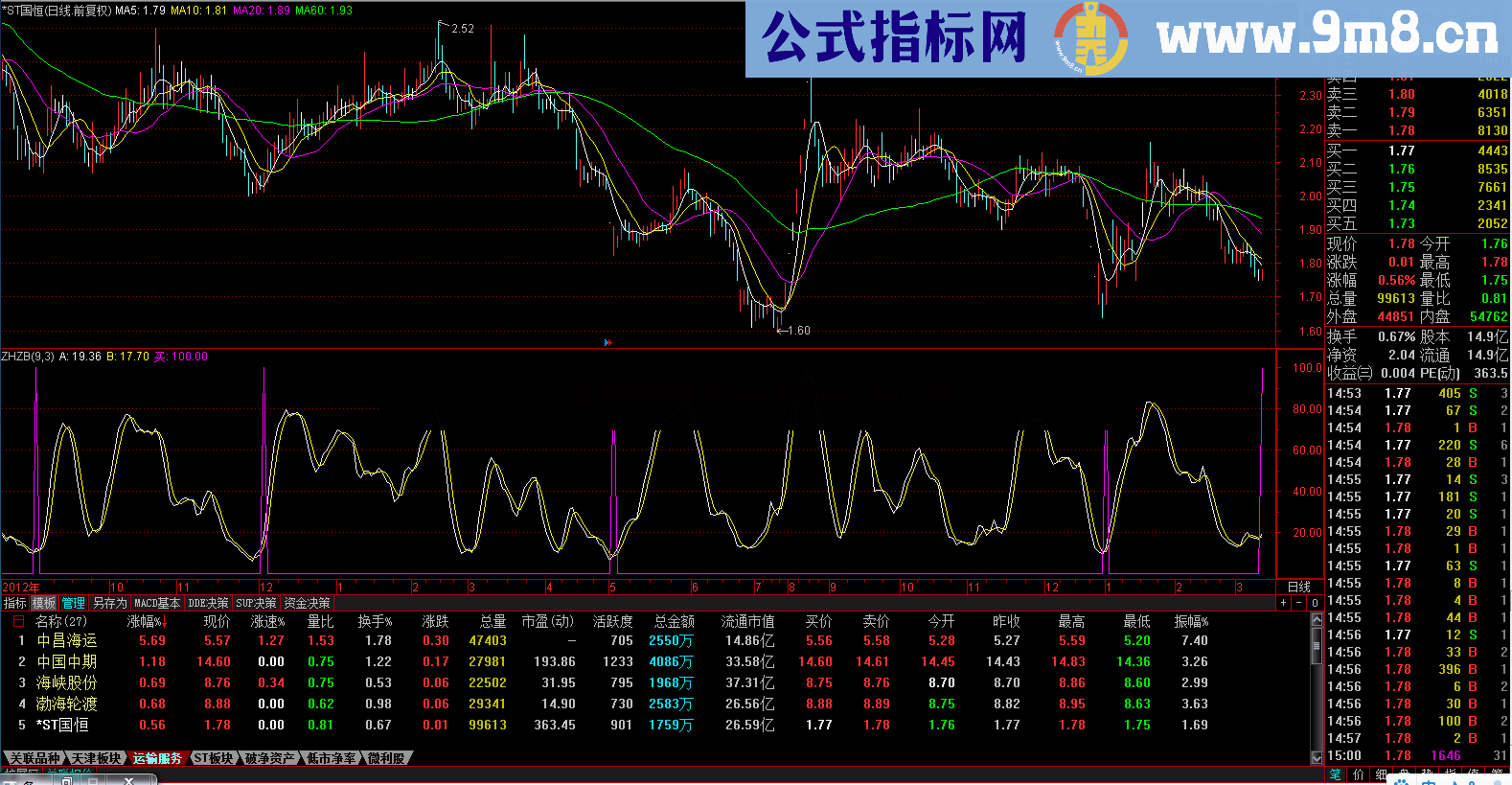Screen dimensions: 1512x785
Task: Switch tick panel to the 价 tab
Action: 1359,774
